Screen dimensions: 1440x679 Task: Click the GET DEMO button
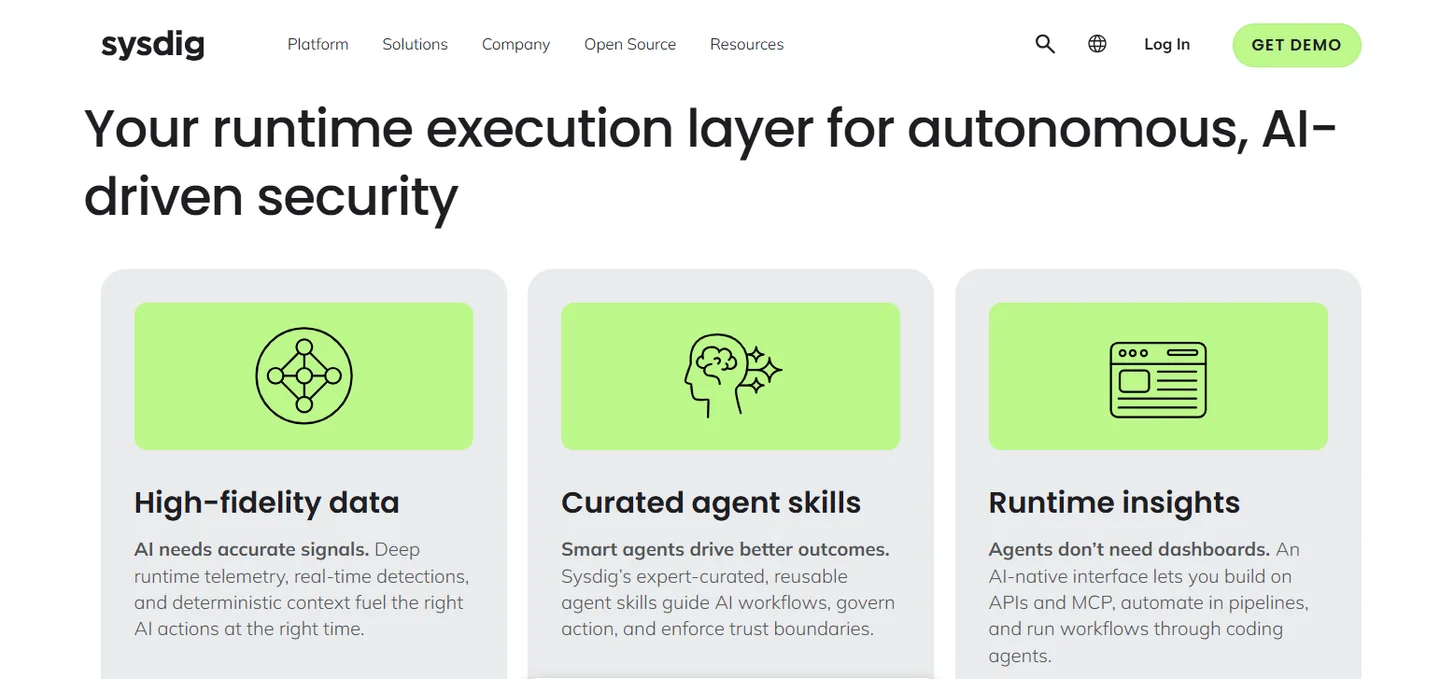pos(1296,45)
